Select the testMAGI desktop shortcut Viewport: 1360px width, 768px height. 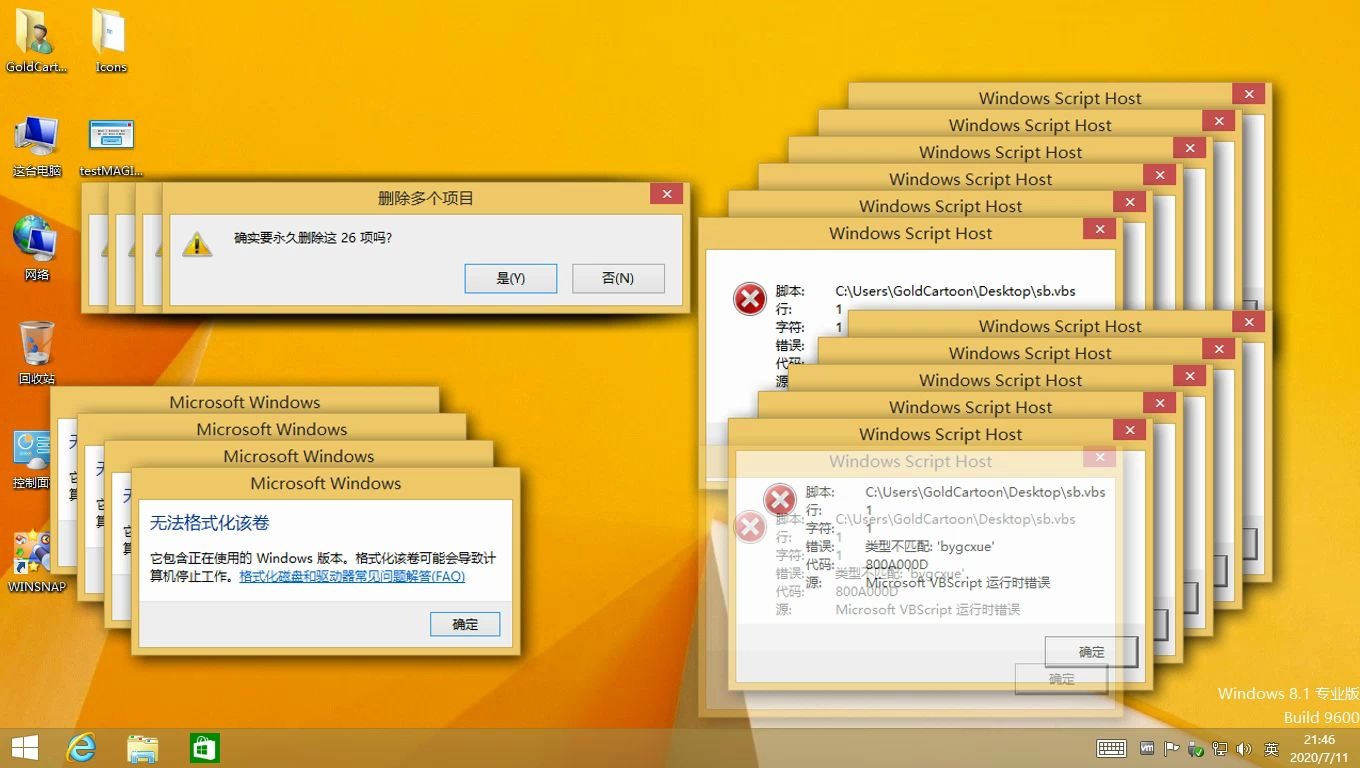[110, 145]
